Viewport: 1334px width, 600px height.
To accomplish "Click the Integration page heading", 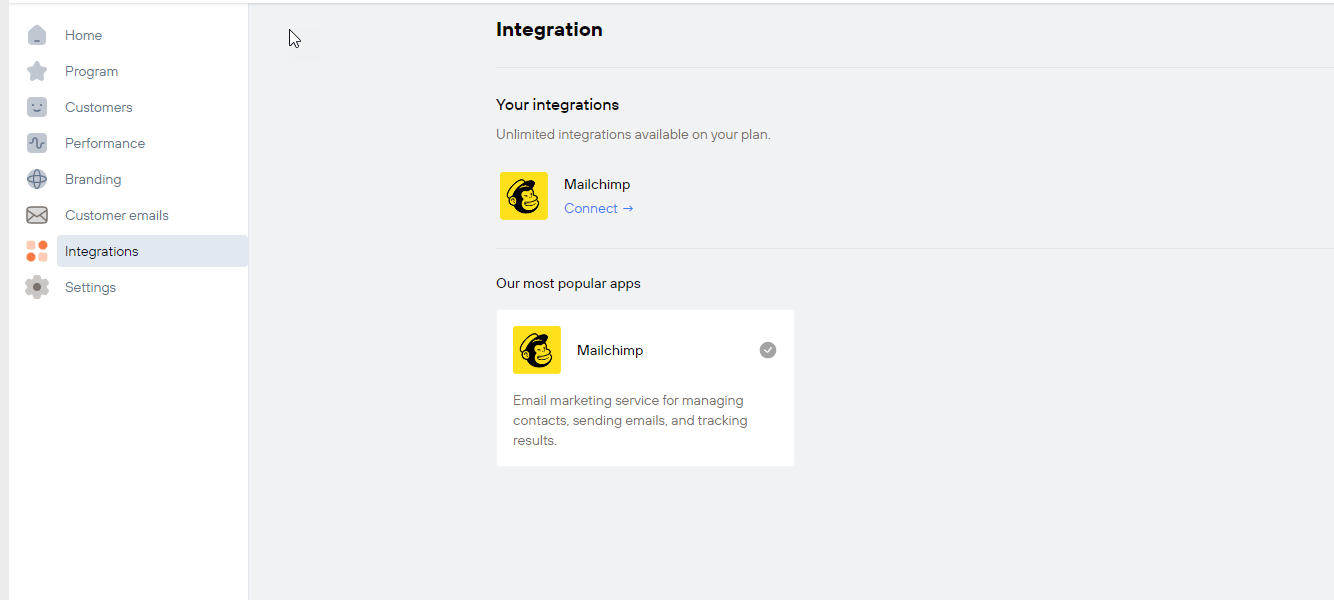I will tap(549, 30).
